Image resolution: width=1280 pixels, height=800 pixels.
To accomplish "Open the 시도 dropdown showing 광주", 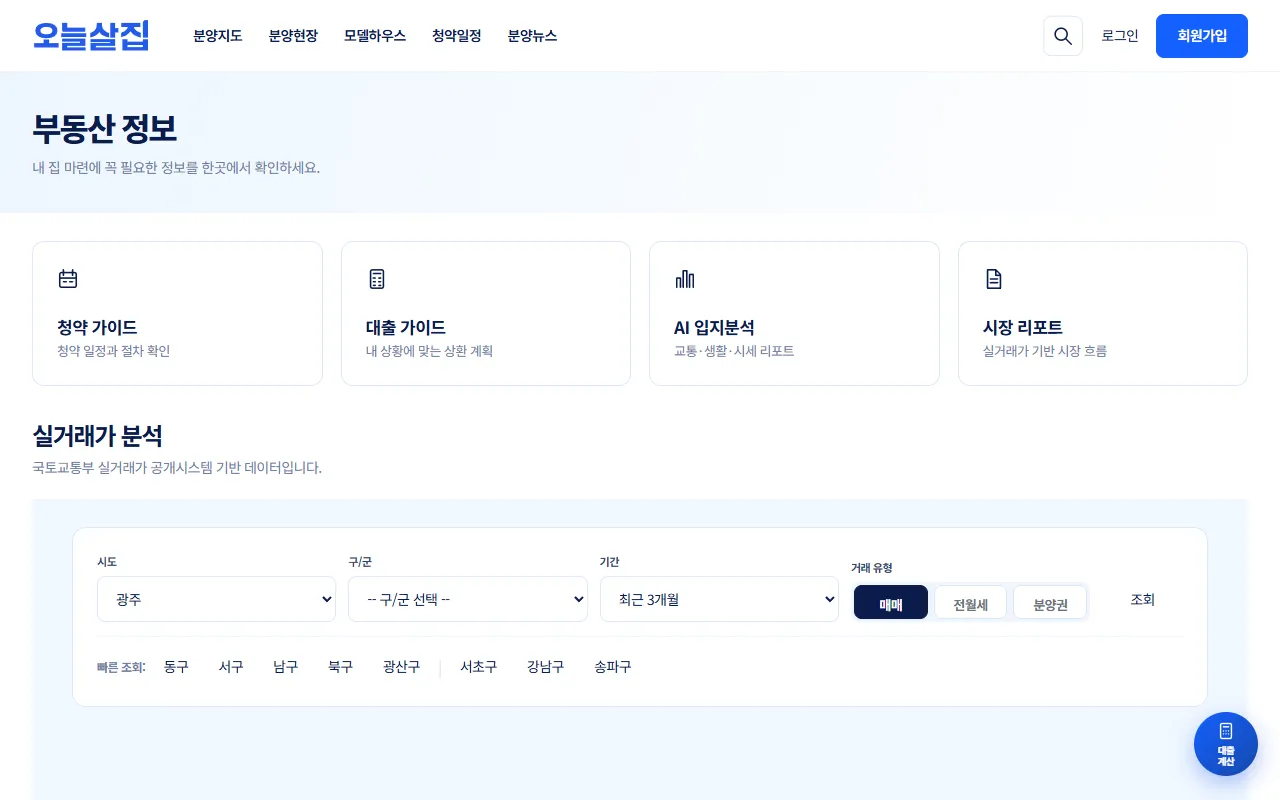I will pyautogui.click(x=216, y=599).
